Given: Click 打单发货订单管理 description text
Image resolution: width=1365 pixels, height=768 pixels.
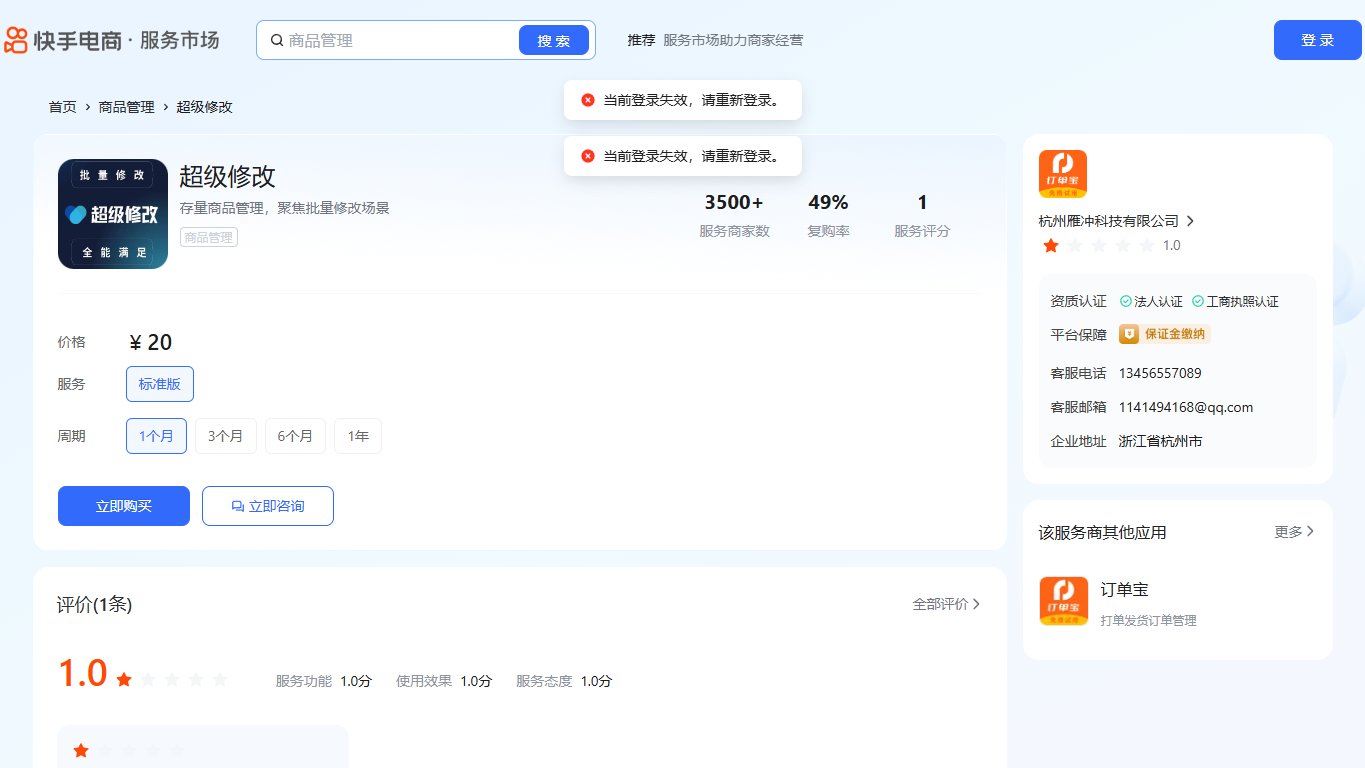Looking at the screenshot, I should [x=1149, y=621].
